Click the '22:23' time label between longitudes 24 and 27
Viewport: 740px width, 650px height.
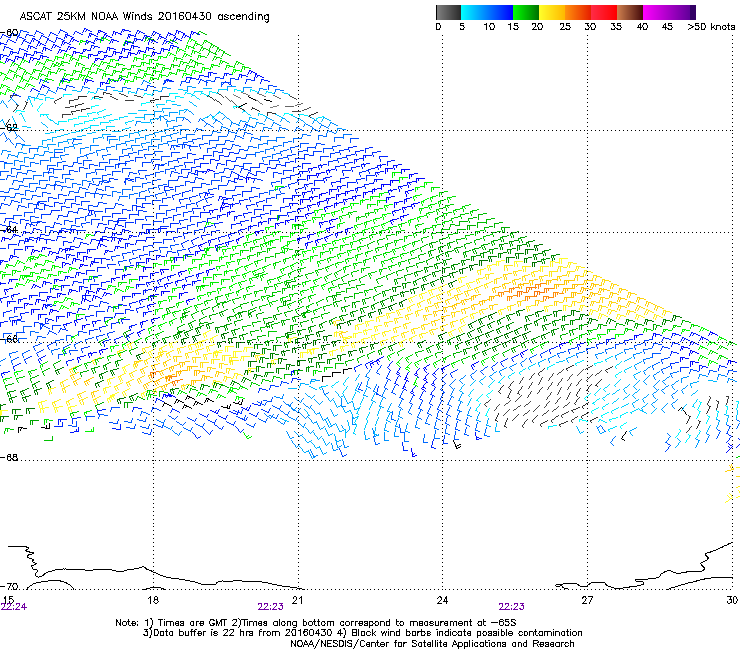click(512, 607)
